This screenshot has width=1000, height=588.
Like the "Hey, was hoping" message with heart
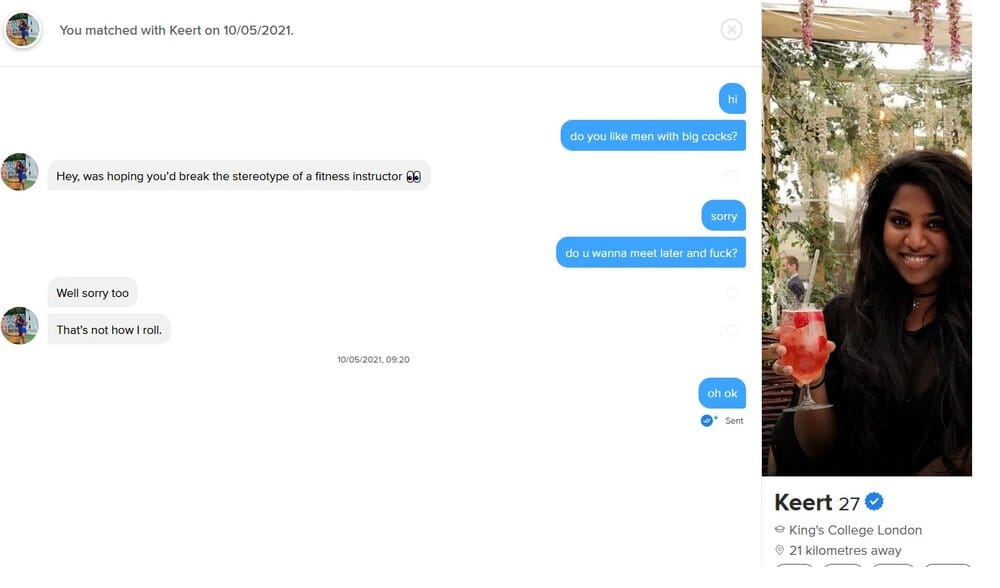click(732, 175)
